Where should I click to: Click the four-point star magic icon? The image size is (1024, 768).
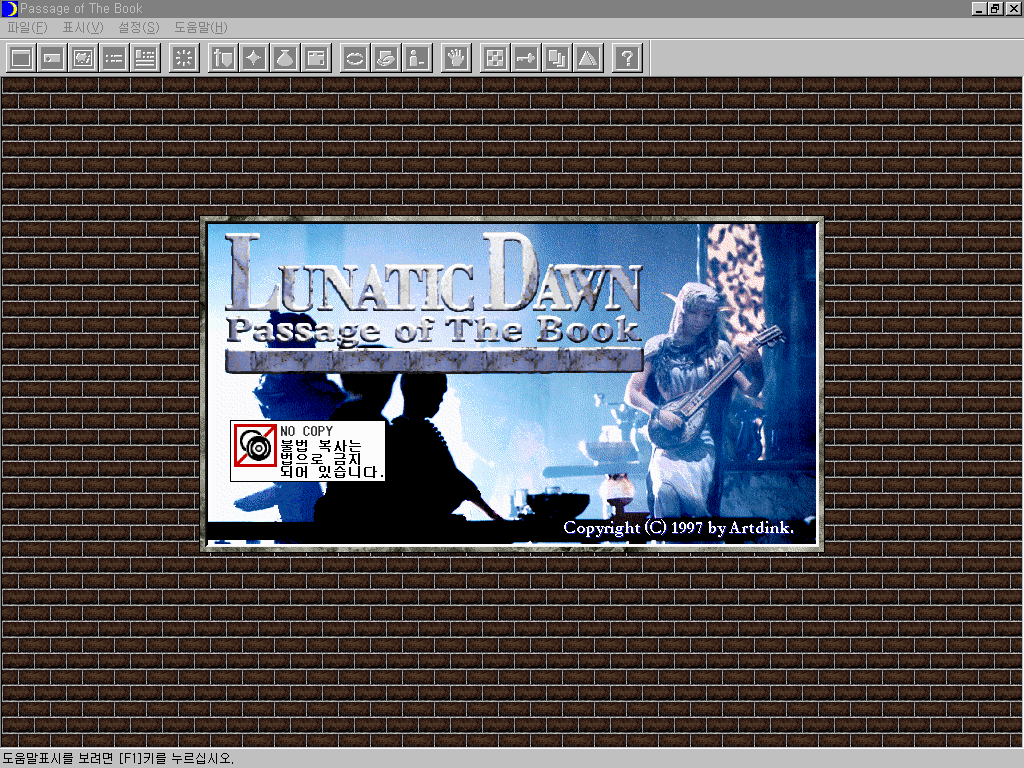tap(254, 58)
